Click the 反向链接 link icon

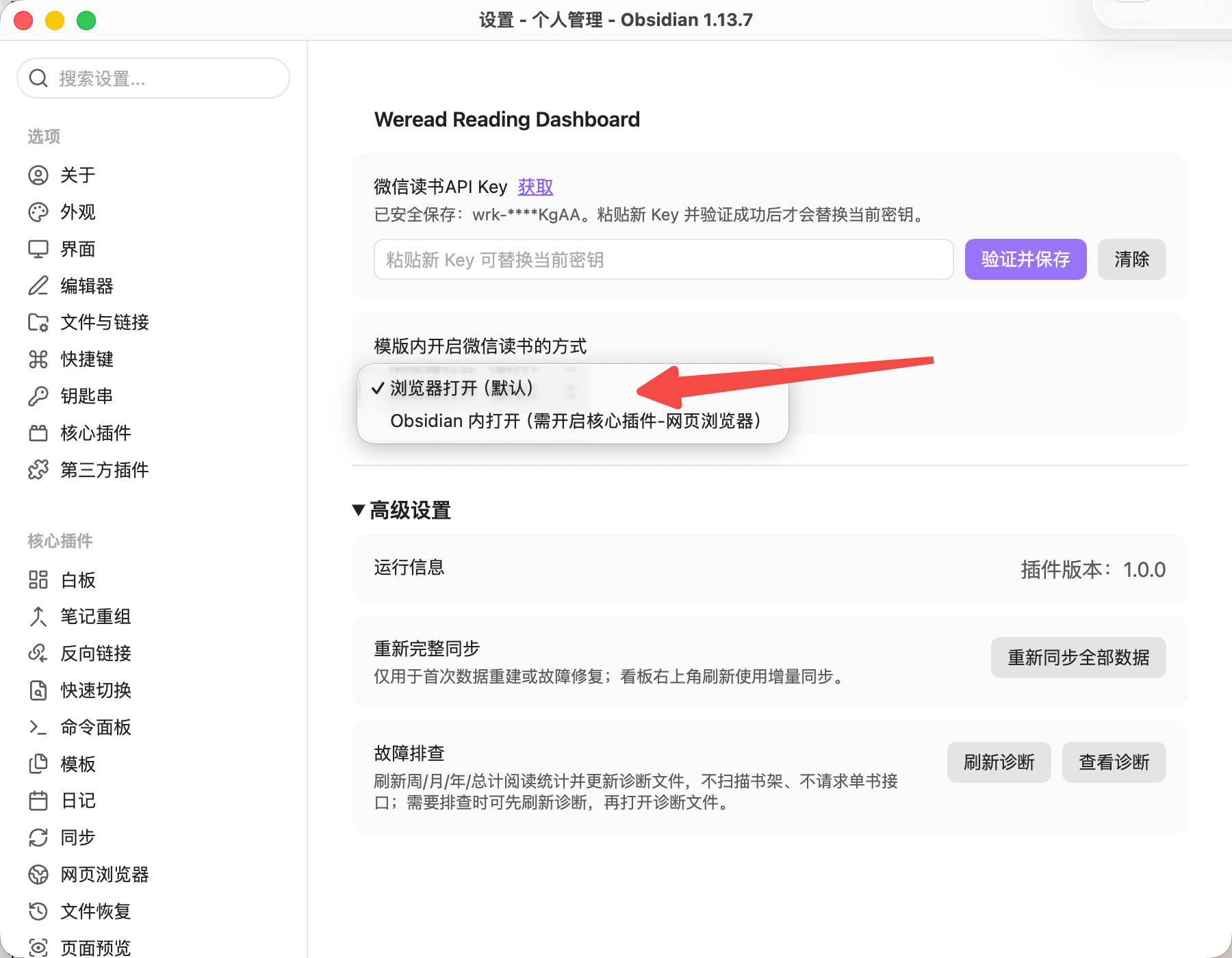coord(38,653)
